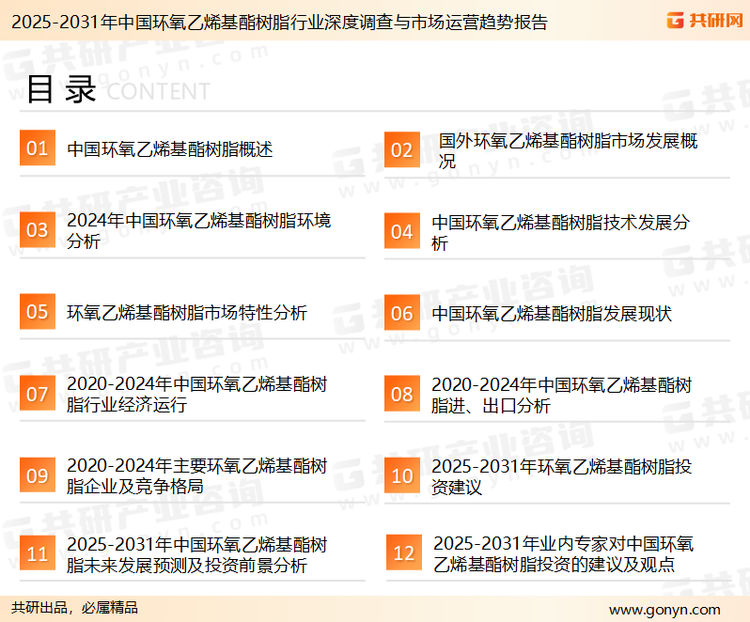
Task: Select the 行业经济运行 chapter title
Action: tap(197, 394)
